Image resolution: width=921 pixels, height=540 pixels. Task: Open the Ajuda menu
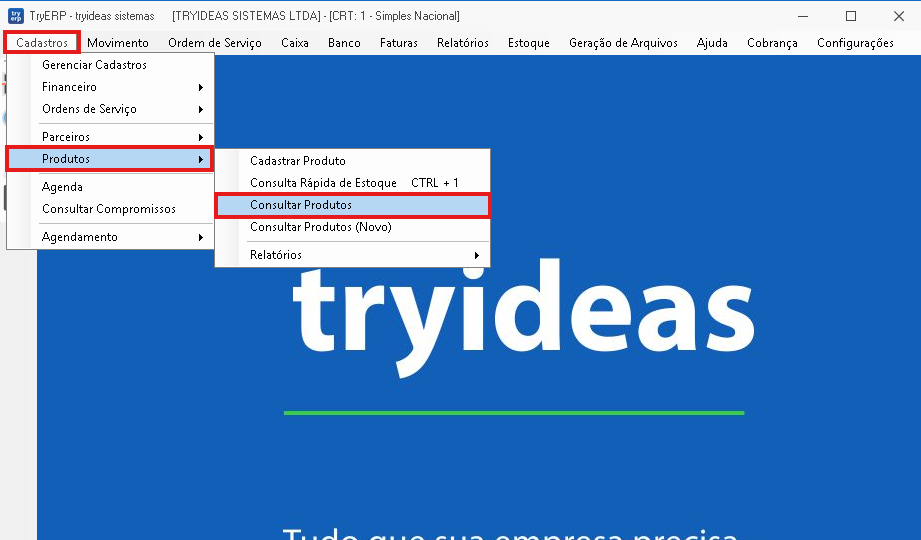712,43
